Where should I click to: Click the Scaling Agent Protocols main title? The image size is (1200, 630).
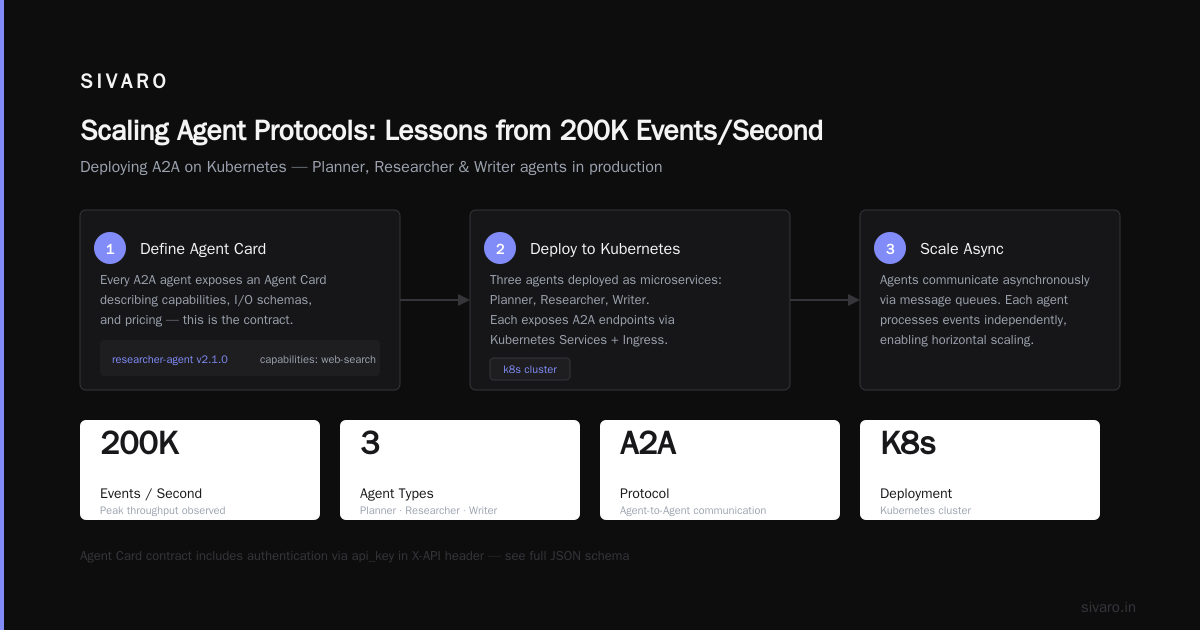coord(452,131)
